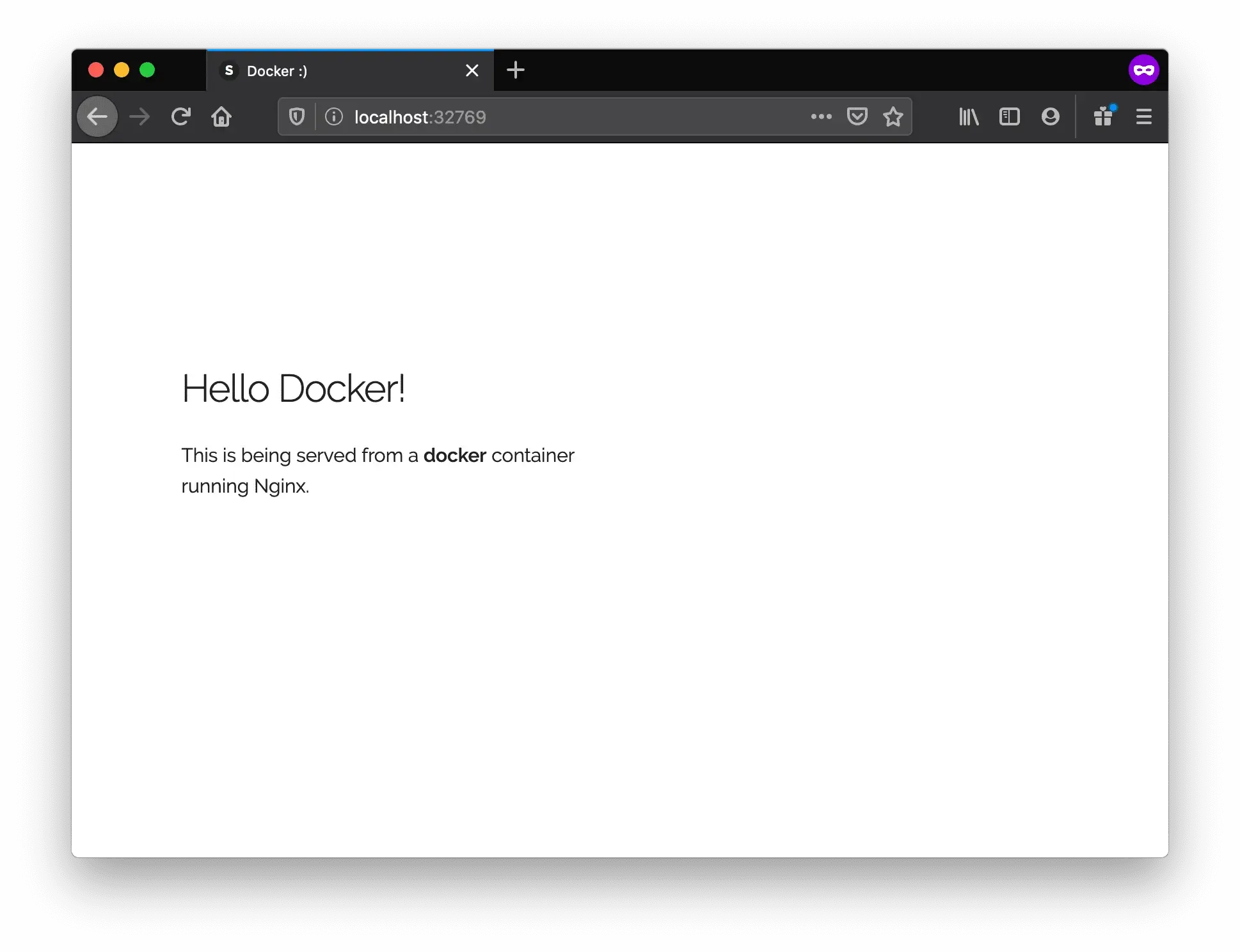Click the Hello Docker! heading
Viewport: 1240px width, 952px height.
pyautogui.click(x=294, y=388)
